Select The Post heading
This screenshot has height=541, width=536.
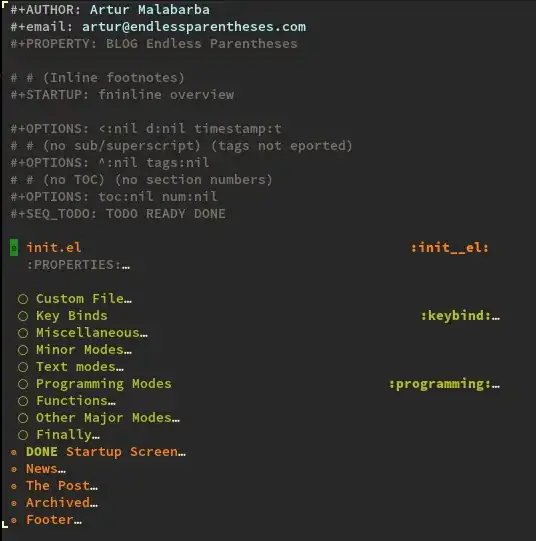tap(62, 485)
